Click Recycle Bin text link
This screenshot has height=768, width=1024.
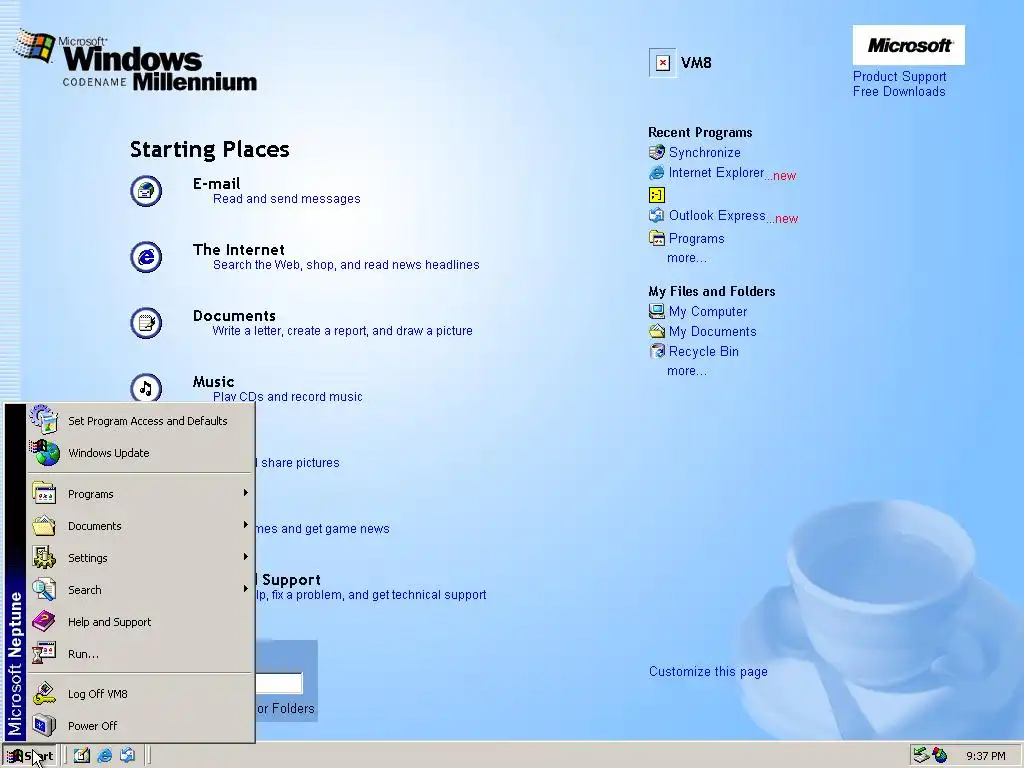703,351
